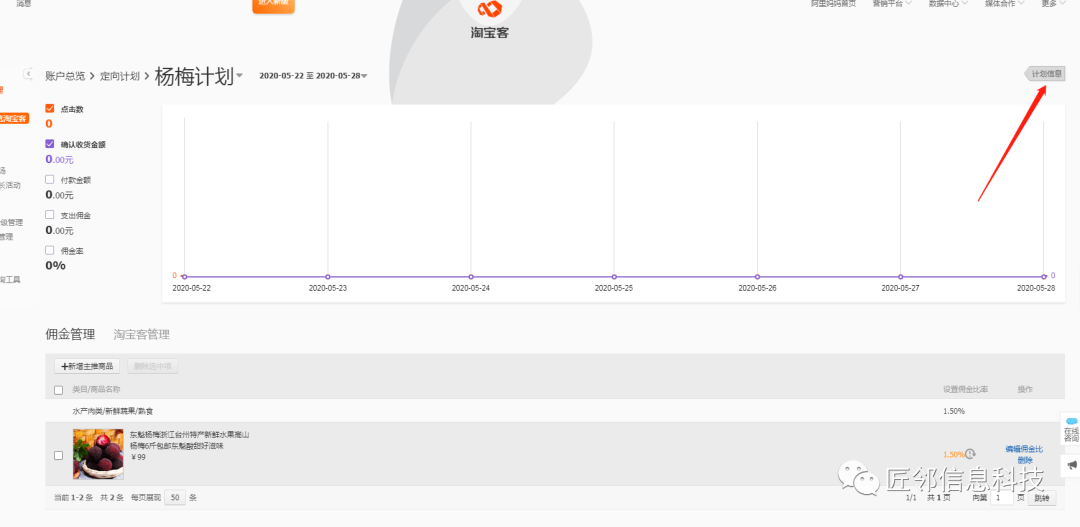Open the 计划信息 tag button
The width and height of the screenshot is (1080, 527).
pyautogui.click(x=1046, y=73)
